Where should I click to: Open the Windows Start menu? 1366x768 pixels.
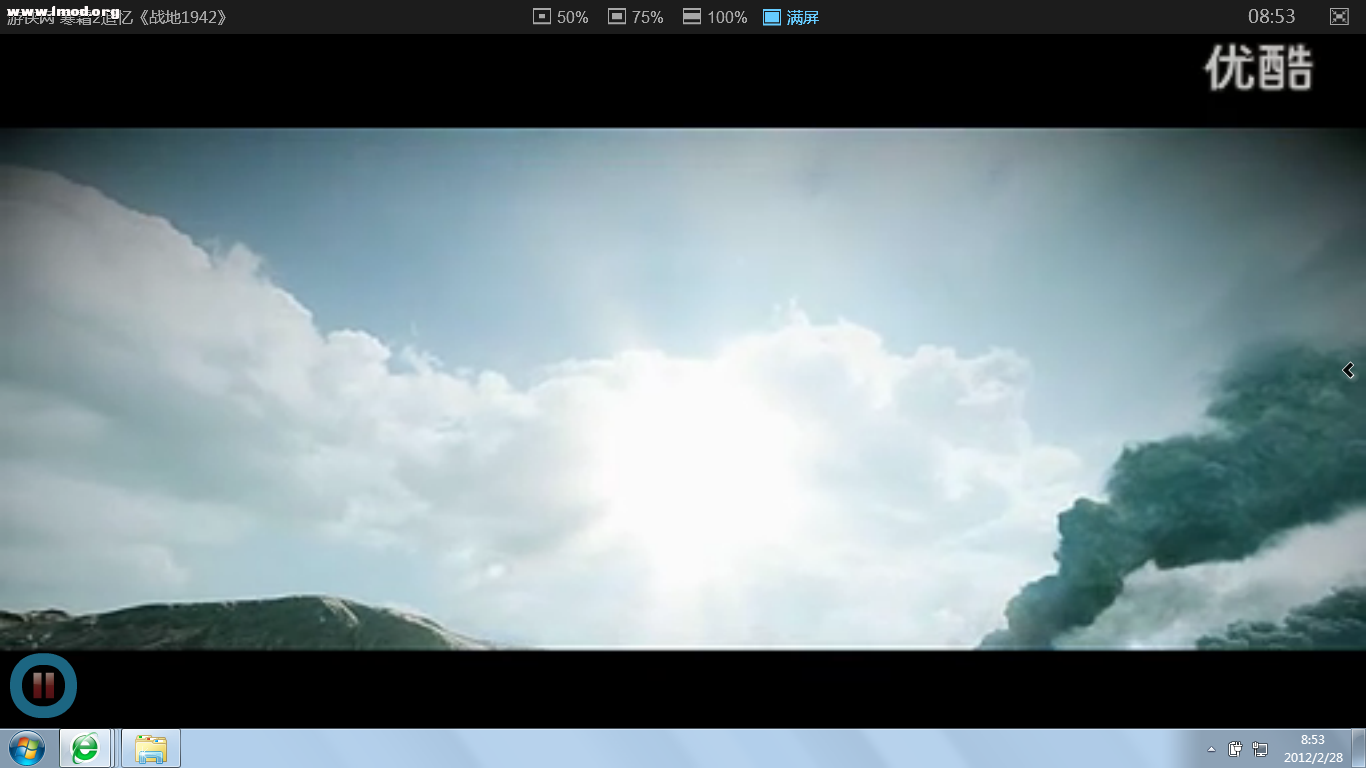pyautogui.click(x=27, y=748)
